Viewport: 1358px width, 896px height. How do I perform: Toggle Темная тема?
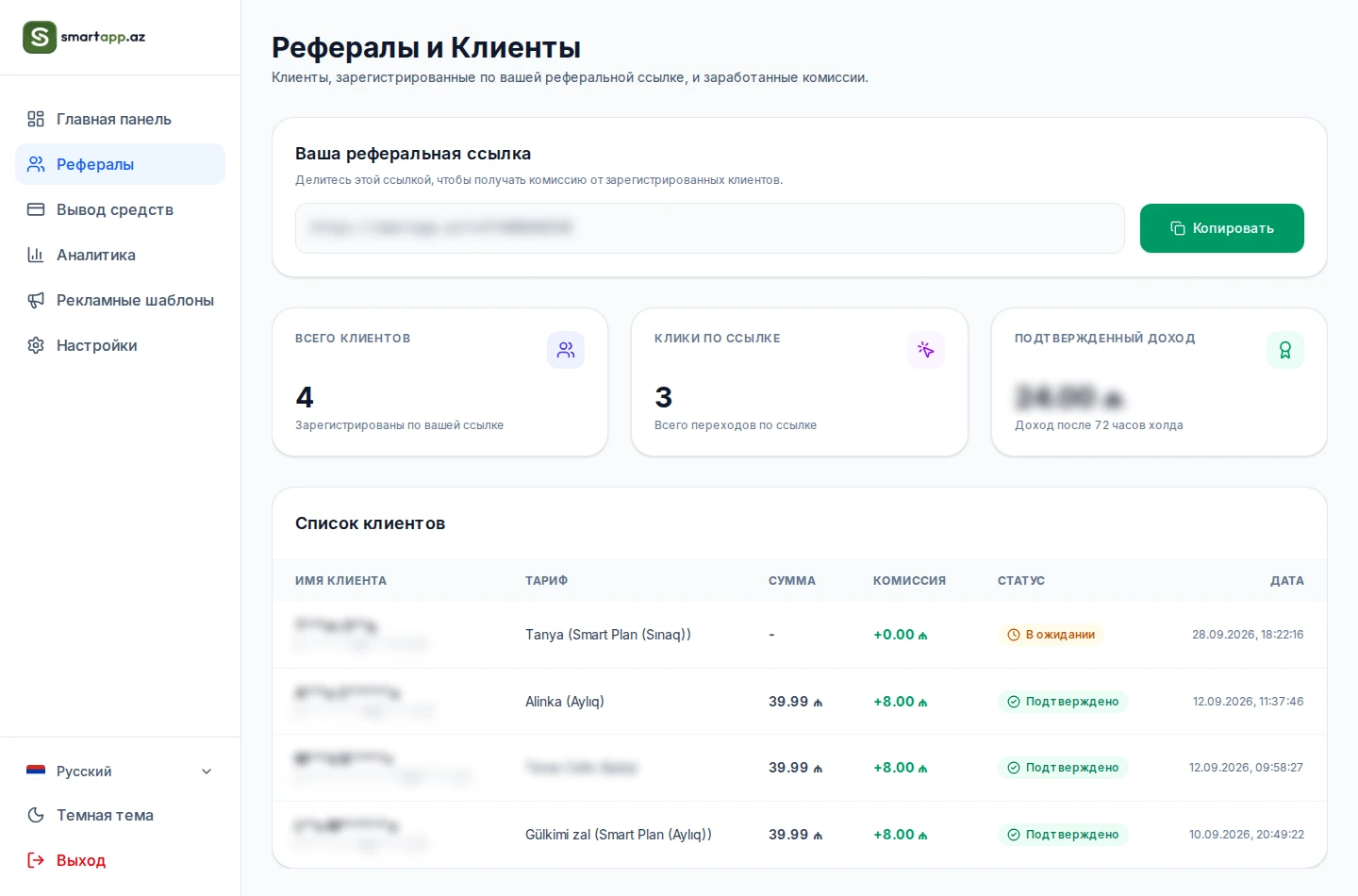[x=120, y=815]
